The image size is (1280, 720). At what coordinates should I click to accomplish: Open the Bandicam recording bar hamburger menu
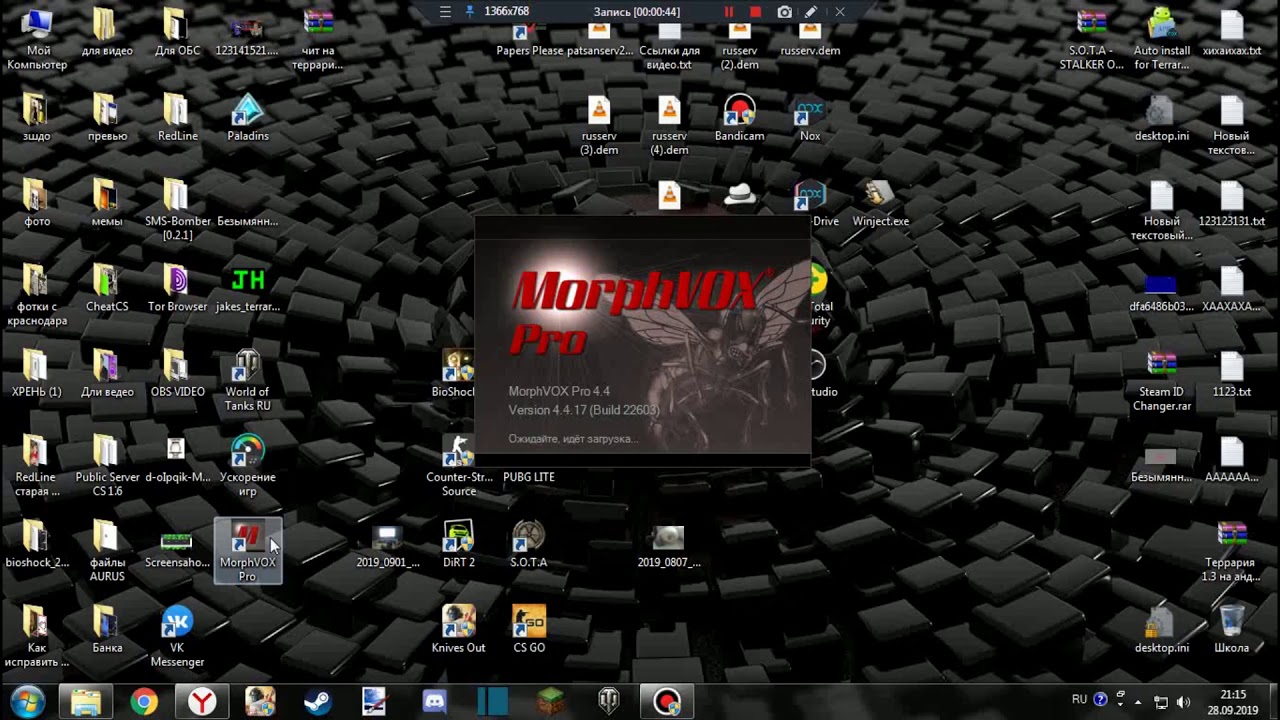(x=445, y=12)
